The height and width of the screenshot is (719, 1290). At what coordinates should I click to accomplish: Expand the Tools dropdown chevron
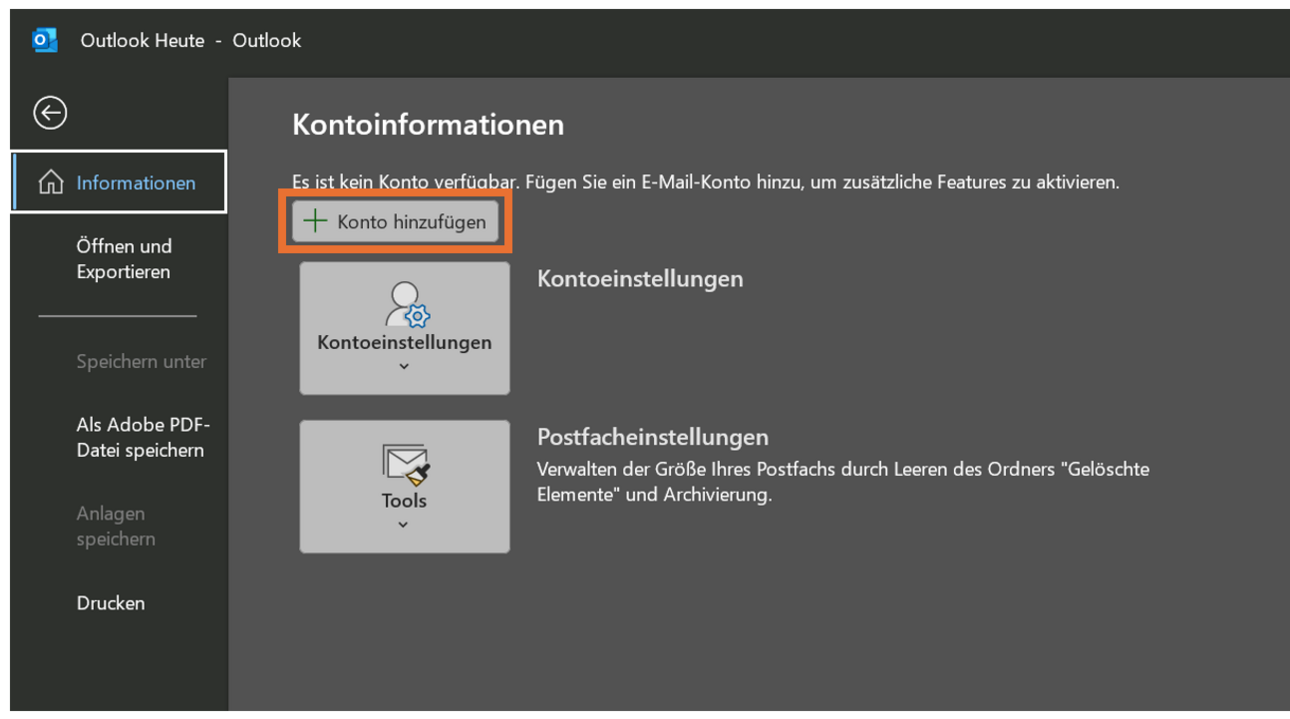(x=403, y=524)
